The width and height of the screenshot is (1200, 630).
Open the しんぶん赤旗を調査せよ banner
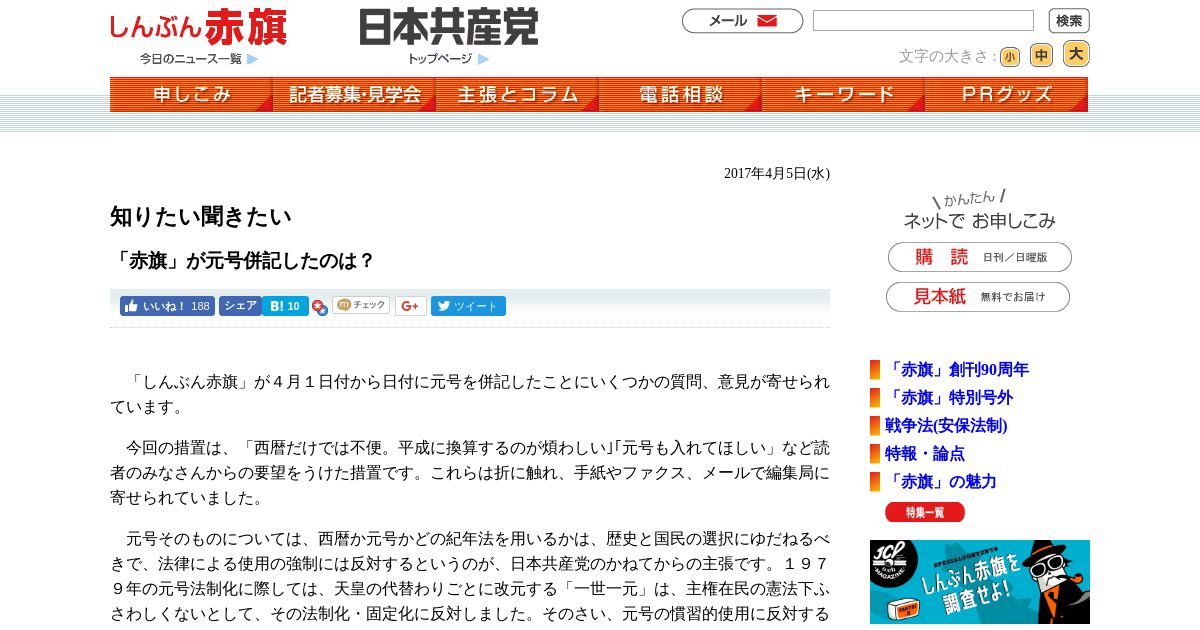(980, 582)
